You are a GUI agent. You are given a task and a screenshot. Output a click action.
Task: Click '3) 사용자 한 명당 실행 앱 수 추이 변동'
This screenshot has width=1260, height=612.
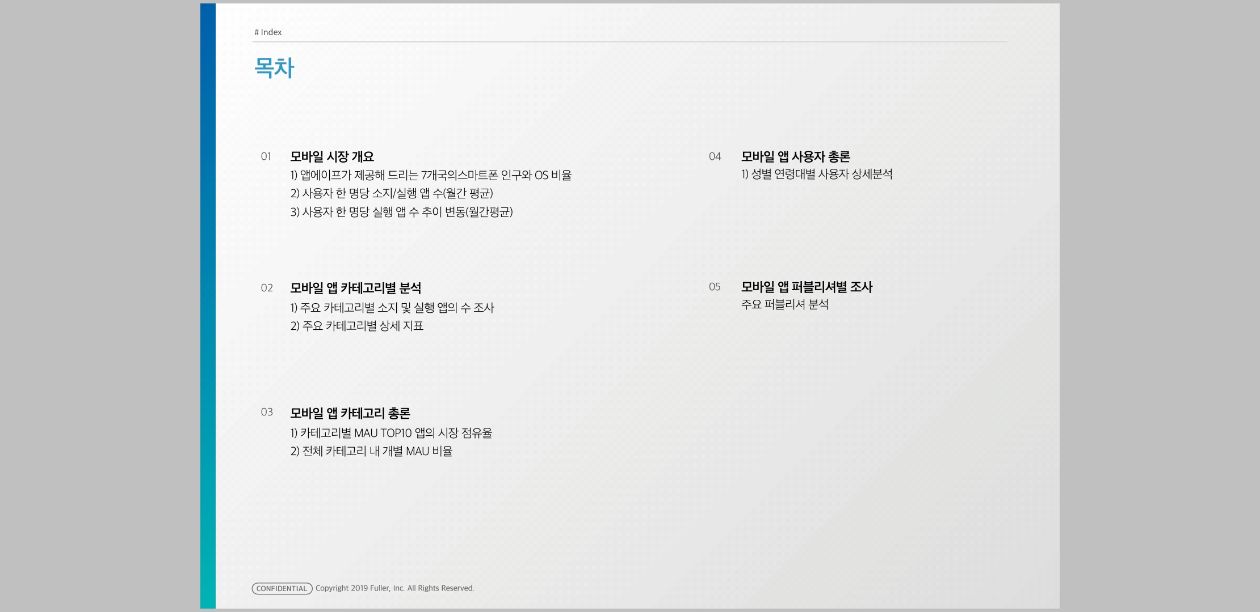pos(401,212)
